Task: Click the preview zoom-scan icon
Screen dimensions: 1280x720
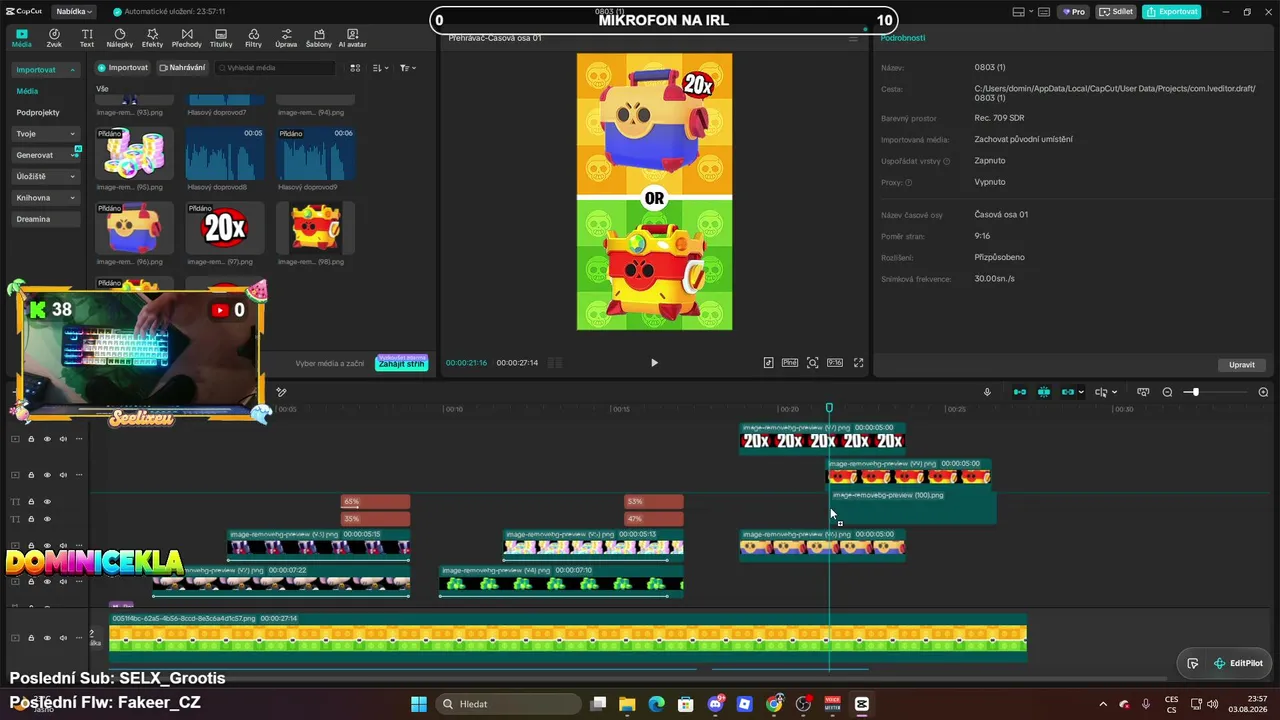Action: click(812, 363)
